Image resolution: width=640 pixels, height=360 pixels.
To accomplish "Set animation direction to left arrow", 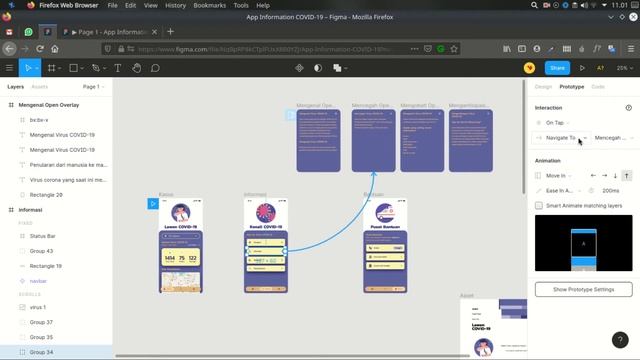I will pos(593,176).
